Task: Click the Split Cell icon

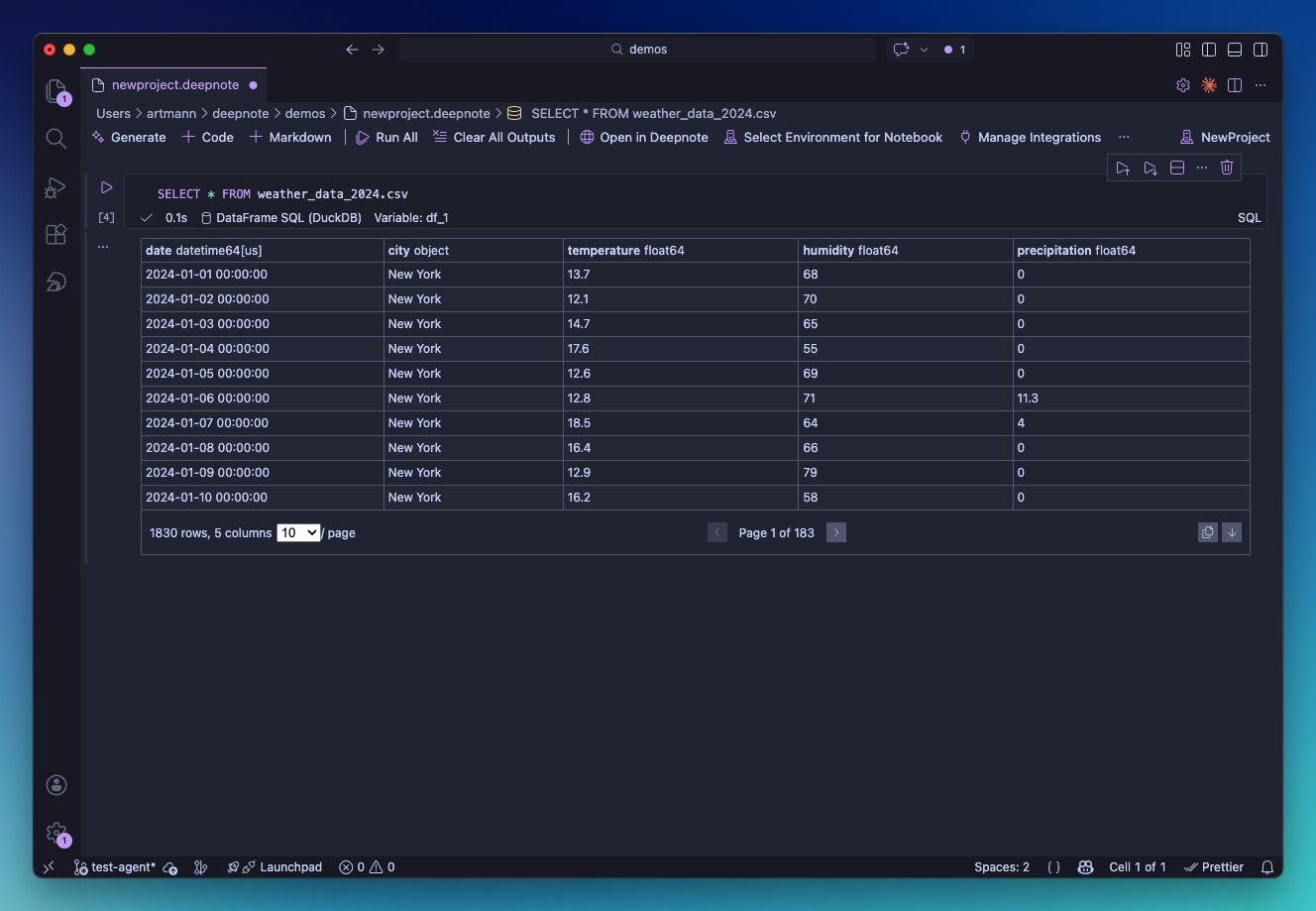Action: coord(1177,168)
